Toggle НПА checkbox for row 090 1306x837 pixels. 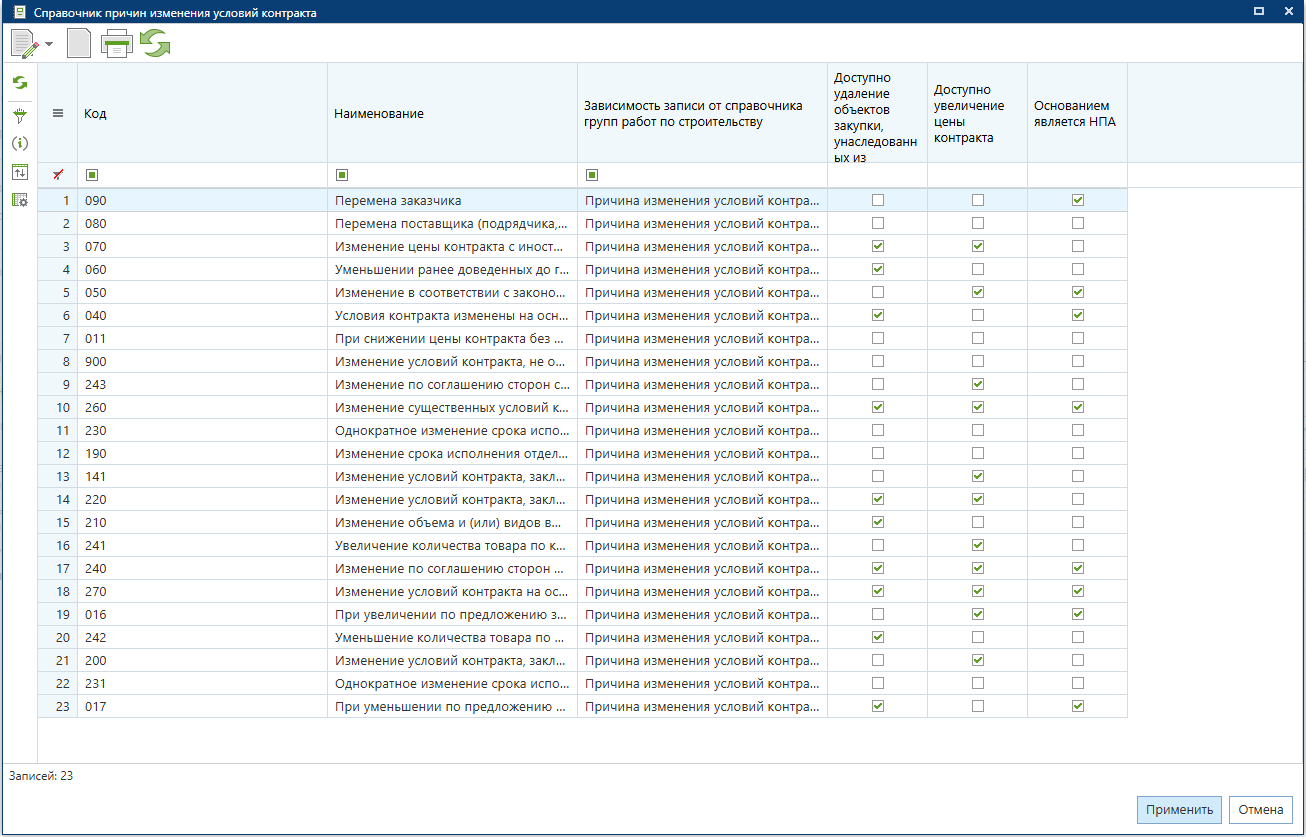(1078, 200)
